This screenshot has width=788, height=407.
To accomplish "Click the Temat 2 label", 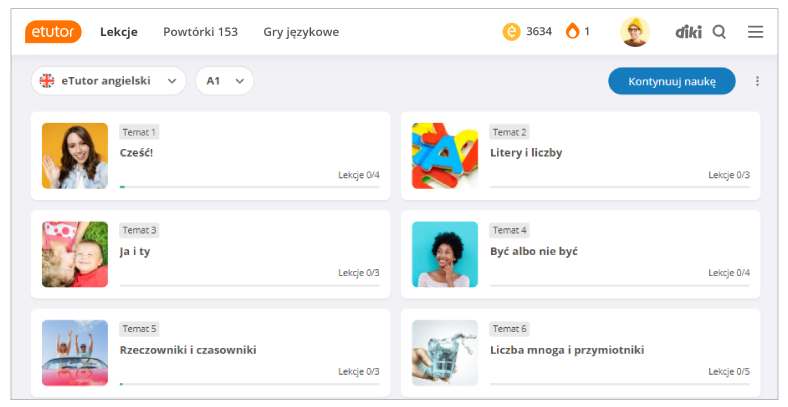I will (510, 132).
